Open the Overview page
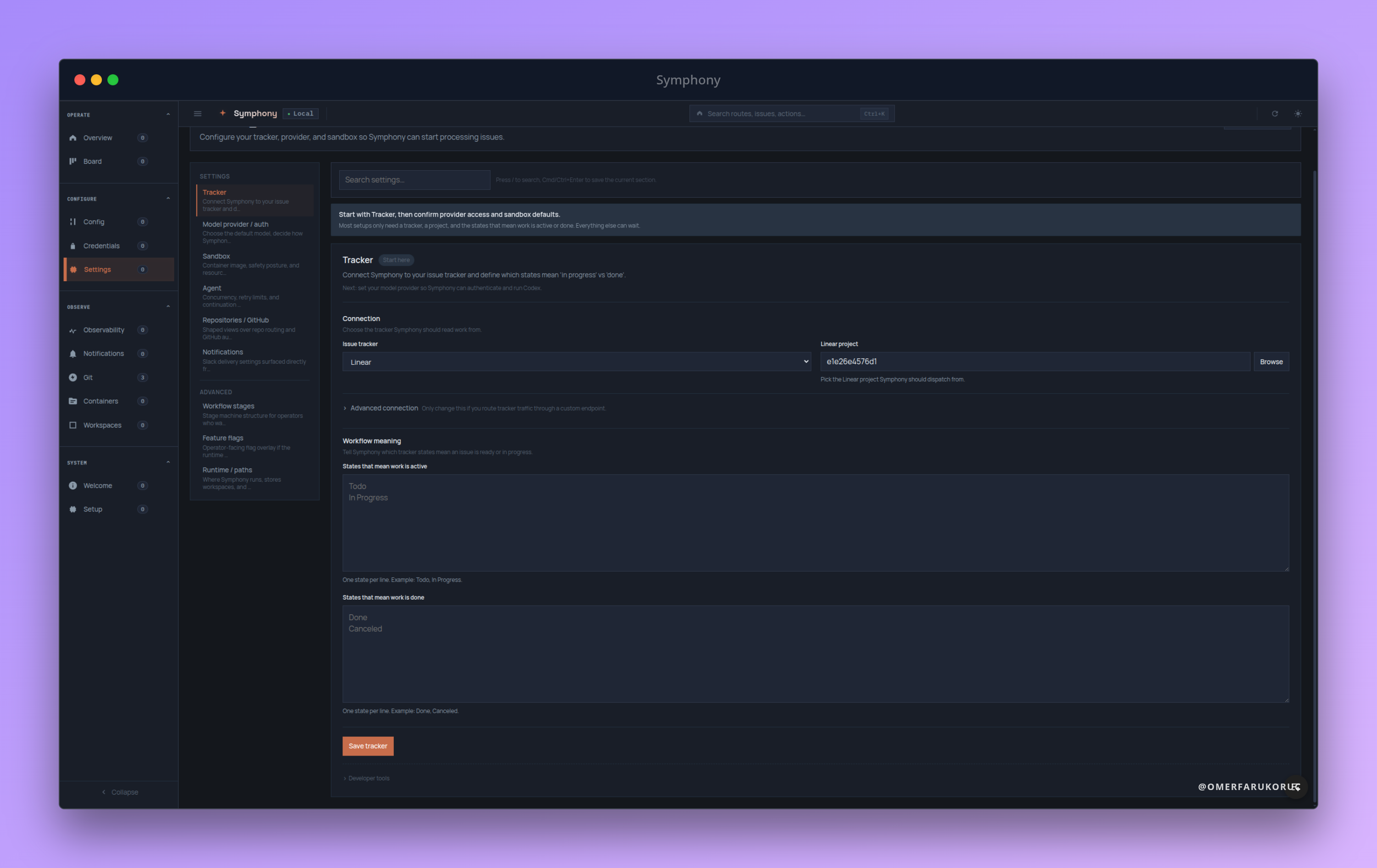Image resolution: width=1377 pixels, height=868 pixels. [118, 138]
